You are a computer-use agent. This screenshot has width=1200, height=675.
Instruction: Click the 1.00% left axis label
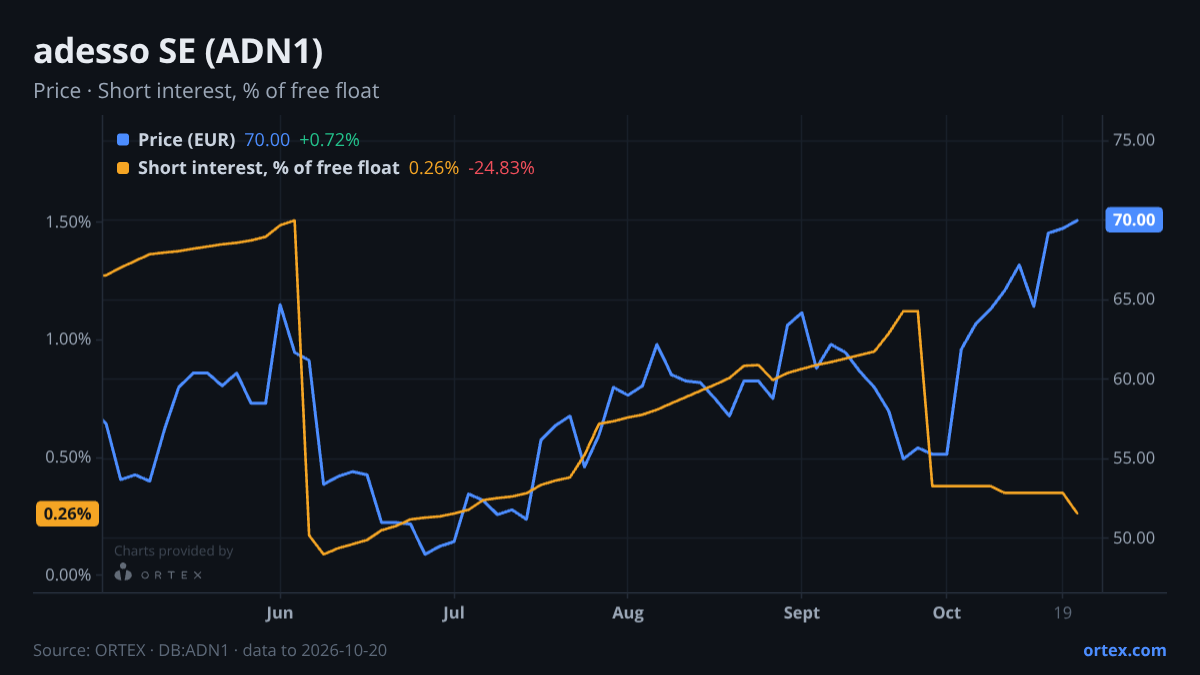click(x=67, y=339)
